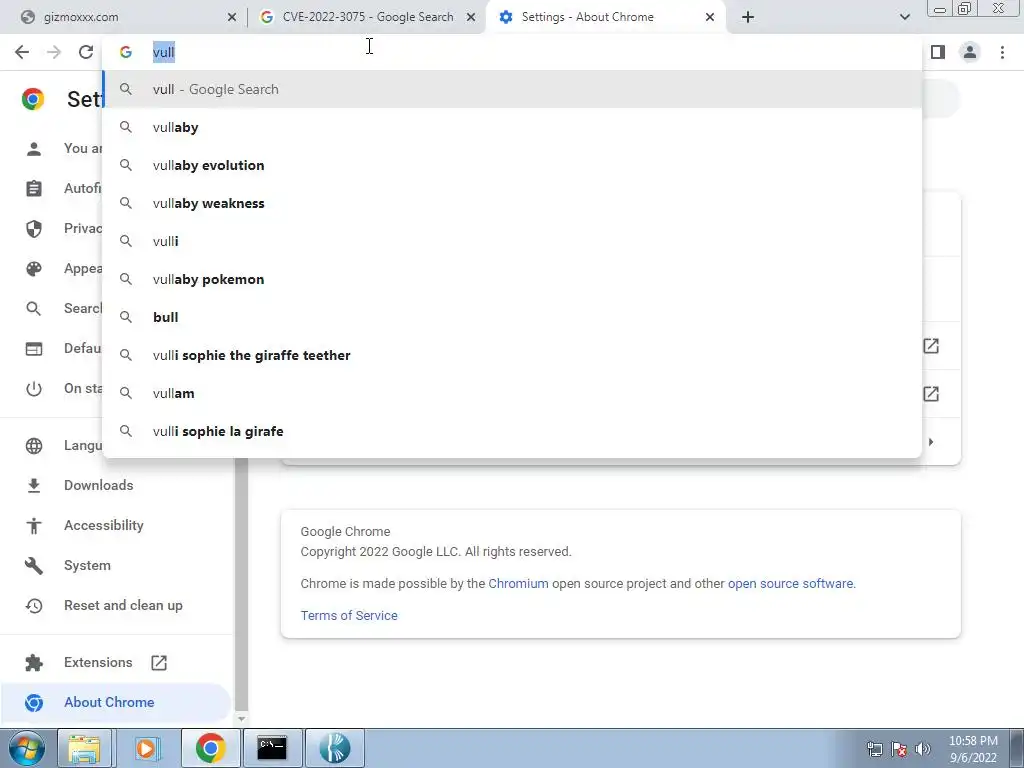Open Chrome's three-dot menu
The height and width of the screenshot is (768, 1024).
[1002, 52]
